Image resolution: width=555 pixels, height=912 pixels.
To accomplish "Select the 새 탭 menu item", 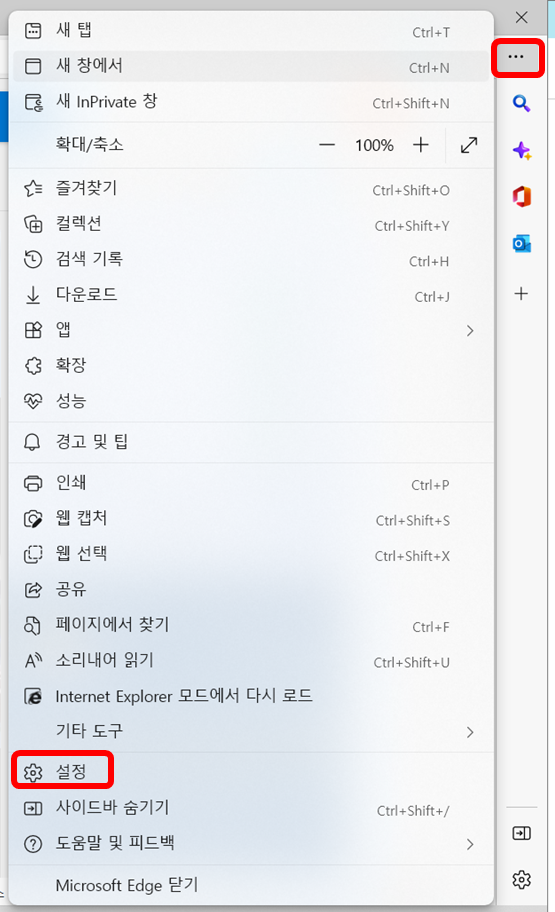I will tap(251, 31).
